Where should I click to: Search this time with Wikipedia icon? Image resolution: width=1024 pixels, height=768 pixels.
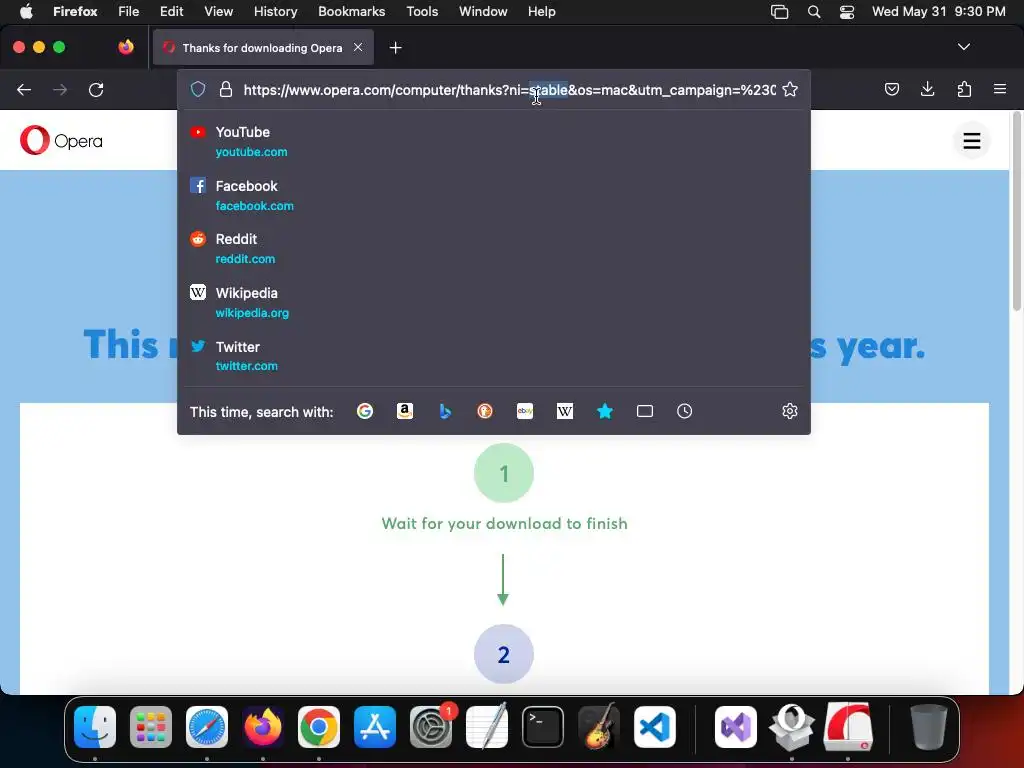565,411
